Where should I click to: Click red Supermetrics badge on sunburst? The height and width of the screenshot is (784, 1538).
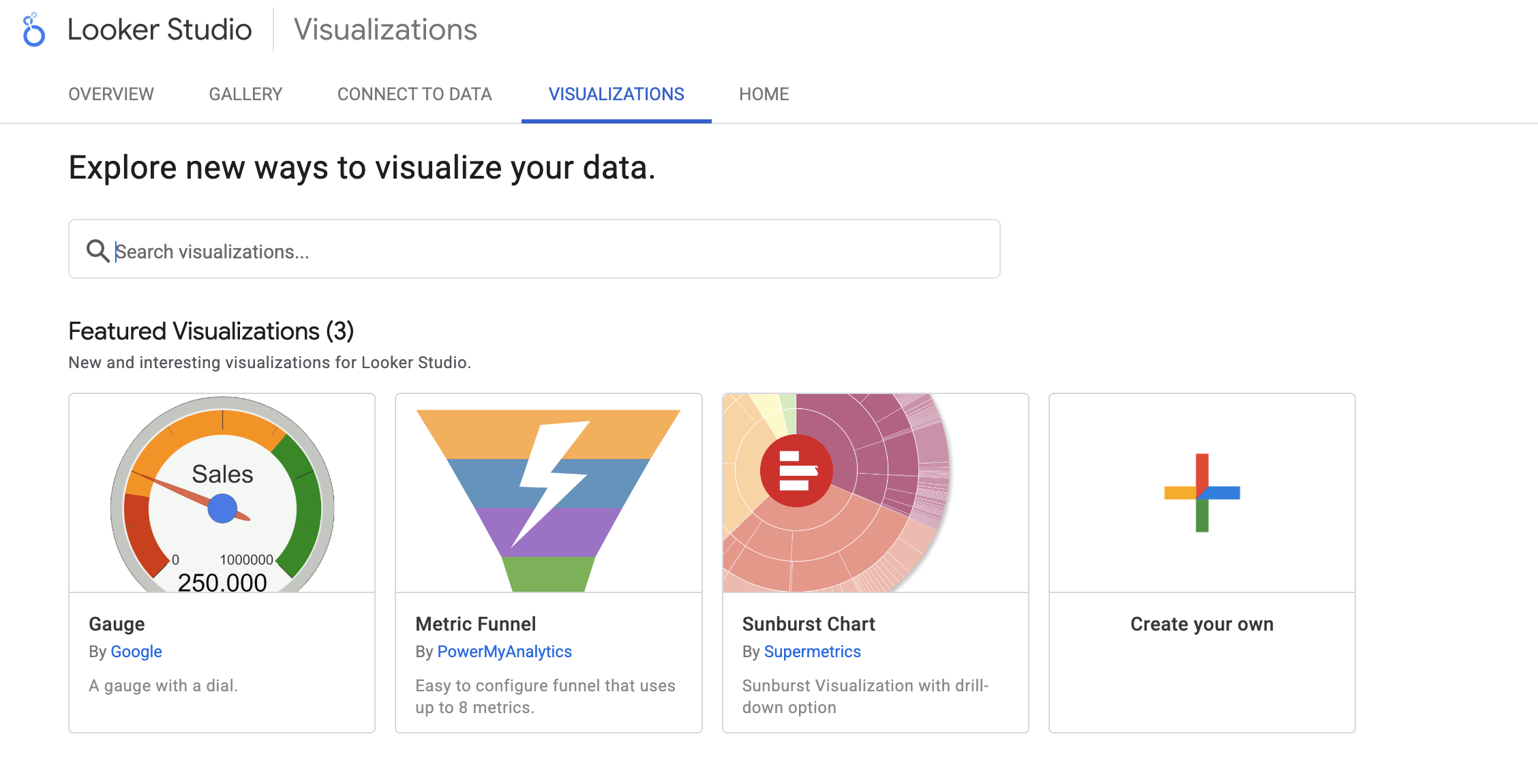click(796, 470)
